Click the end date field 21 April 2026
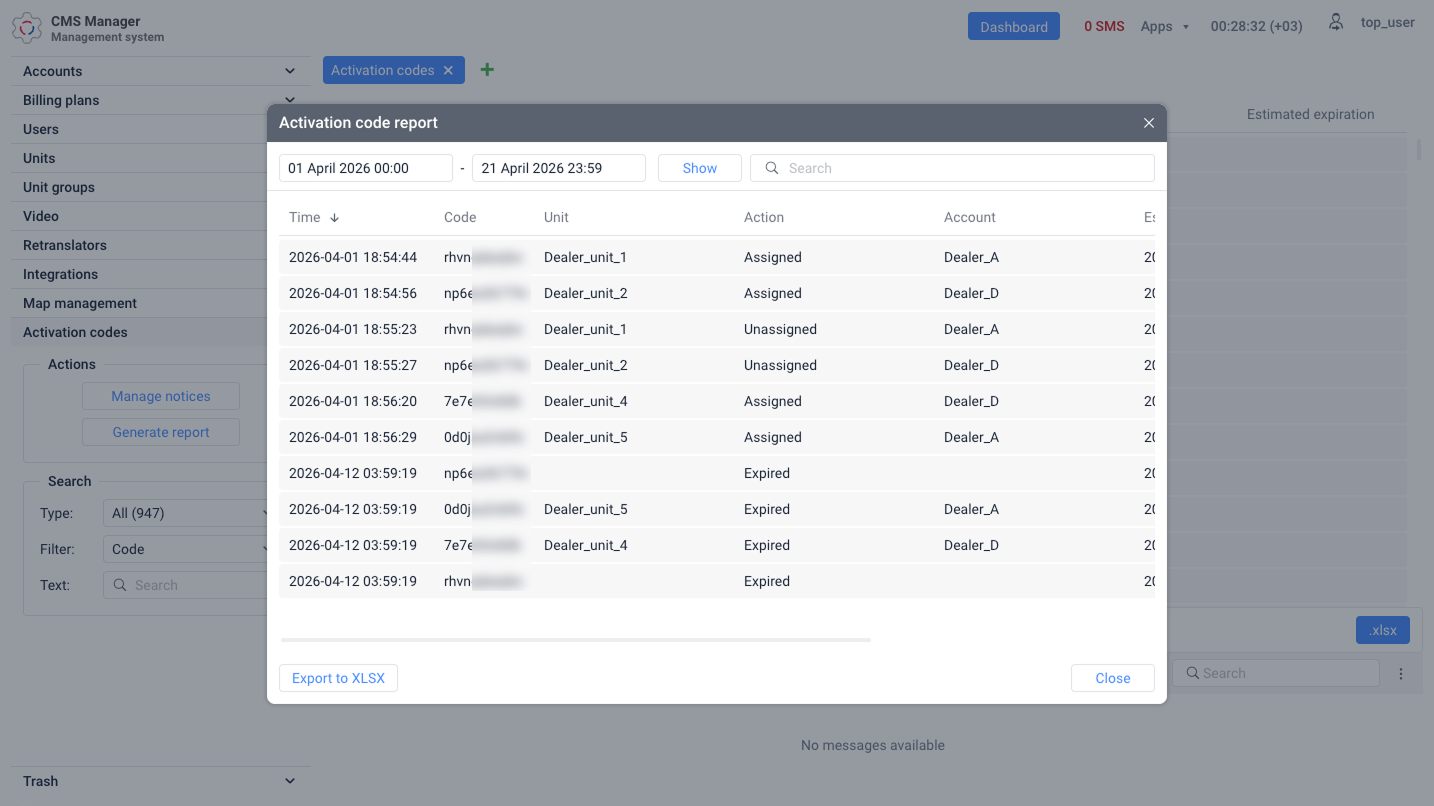1434x806 pixels. click(x=559, y=168)
